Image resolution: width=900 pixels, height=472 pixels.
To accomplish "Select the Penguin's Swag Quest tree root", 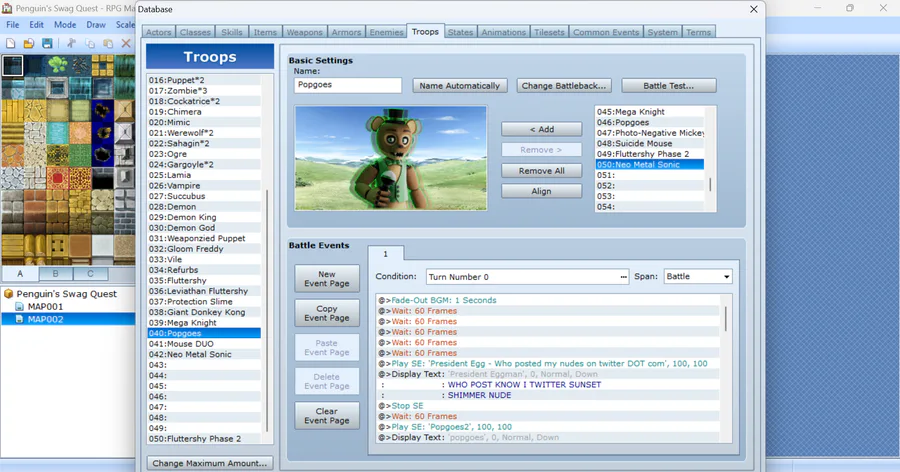I will [x=67, y=294].
